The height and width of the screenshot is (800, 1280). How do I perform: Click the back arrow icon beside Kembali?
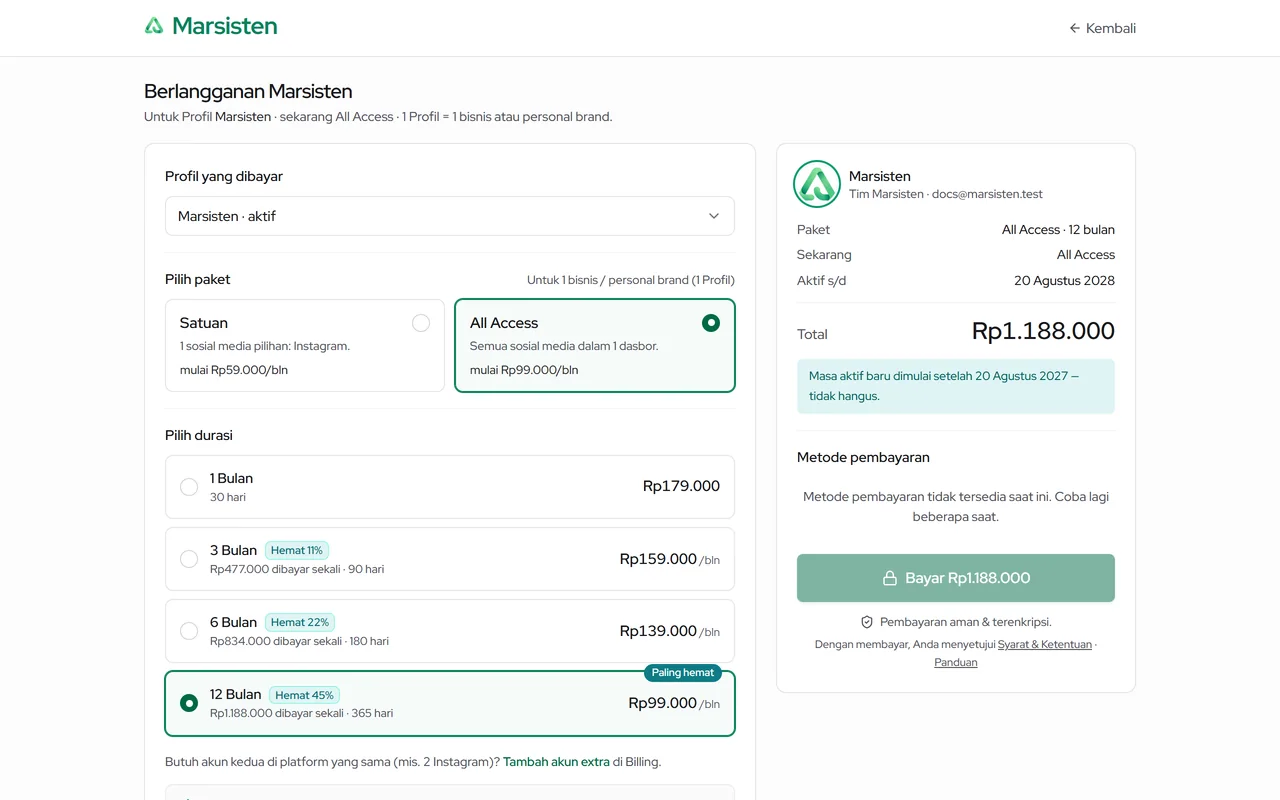coord(1075,28)
